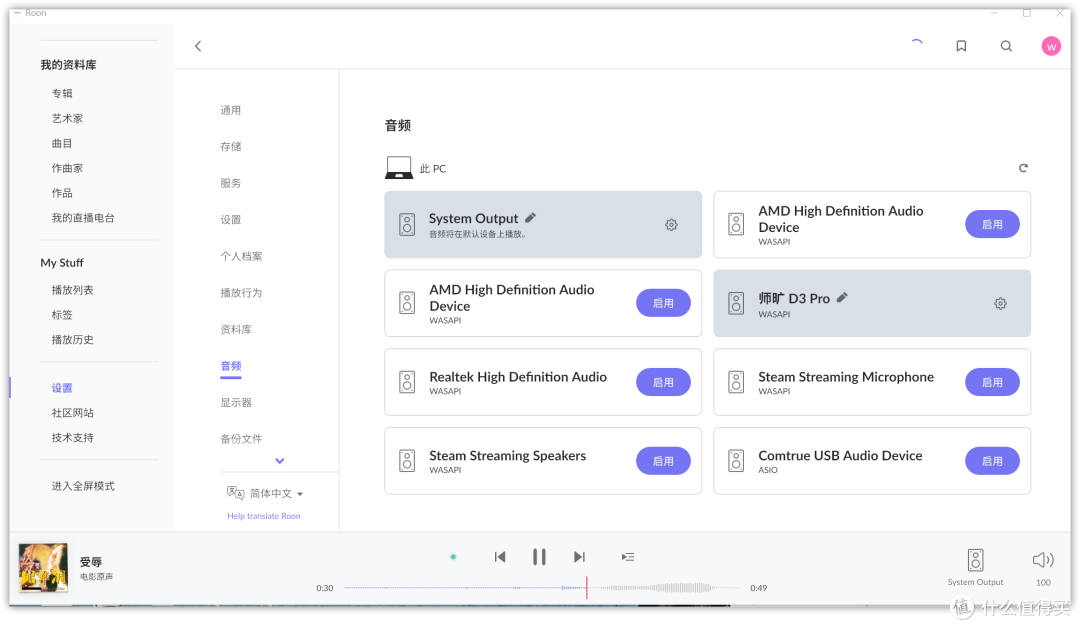Viewport: 1080px width, 630px height.
Task: Open 艺术家 in the library sidebar
Action: coord(67,118)
